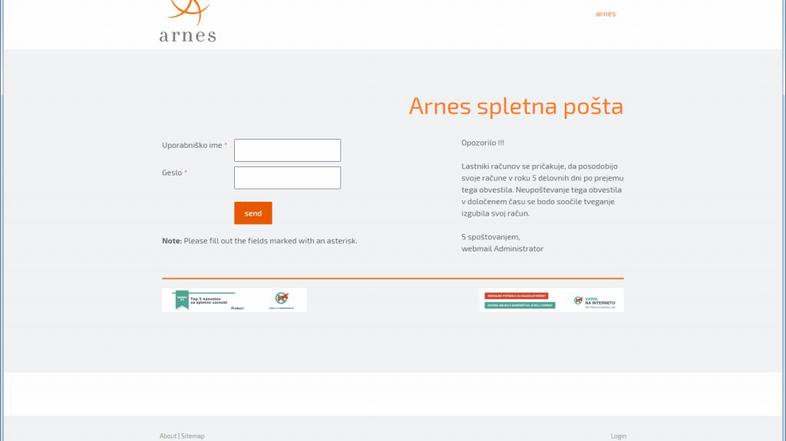Screen dimensions: 786x441
Task: Click the Note about asterisk fields
Action: point(260,241)
